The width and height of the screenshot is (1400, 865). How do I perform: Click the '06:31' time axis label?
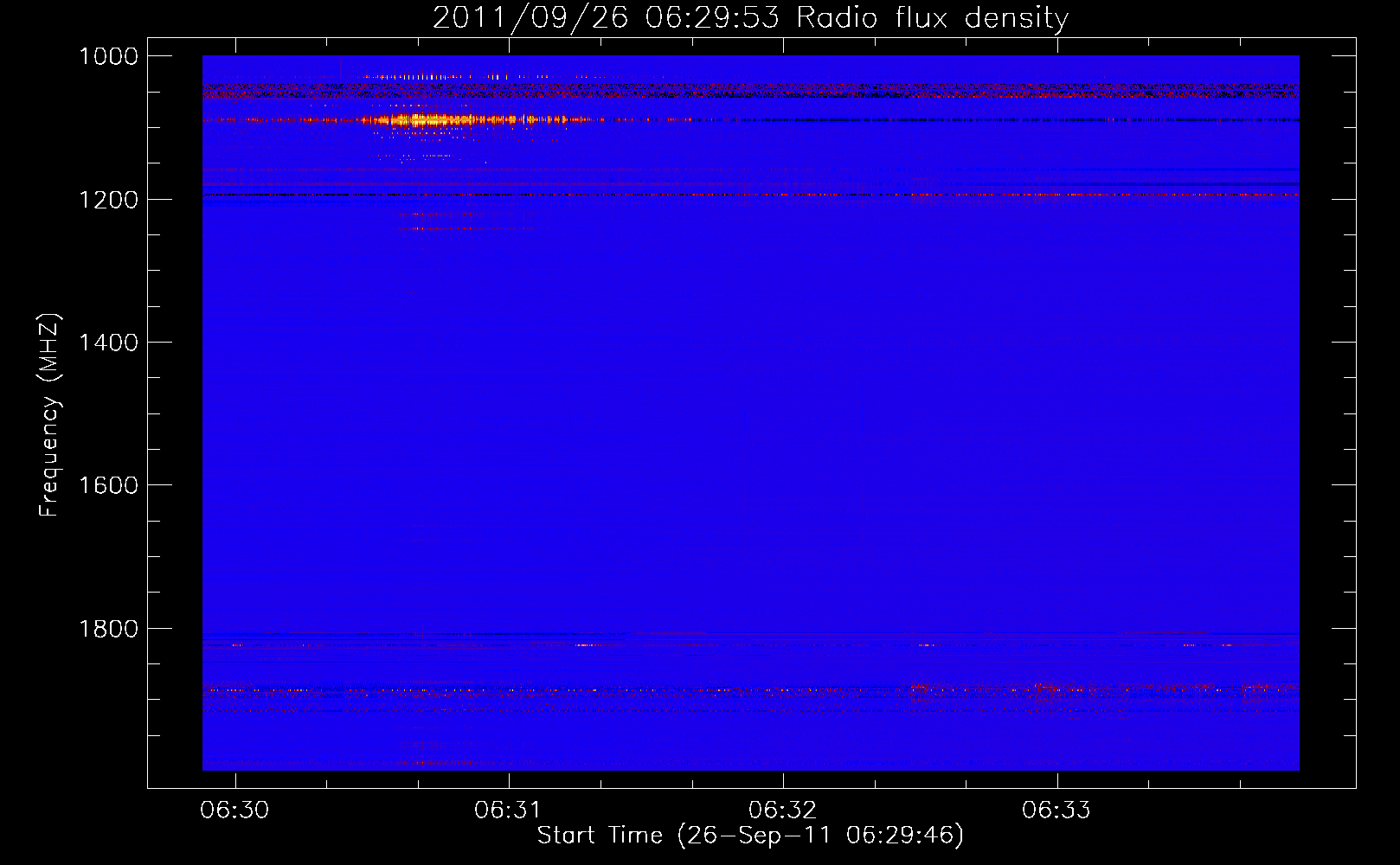(508, 810)
